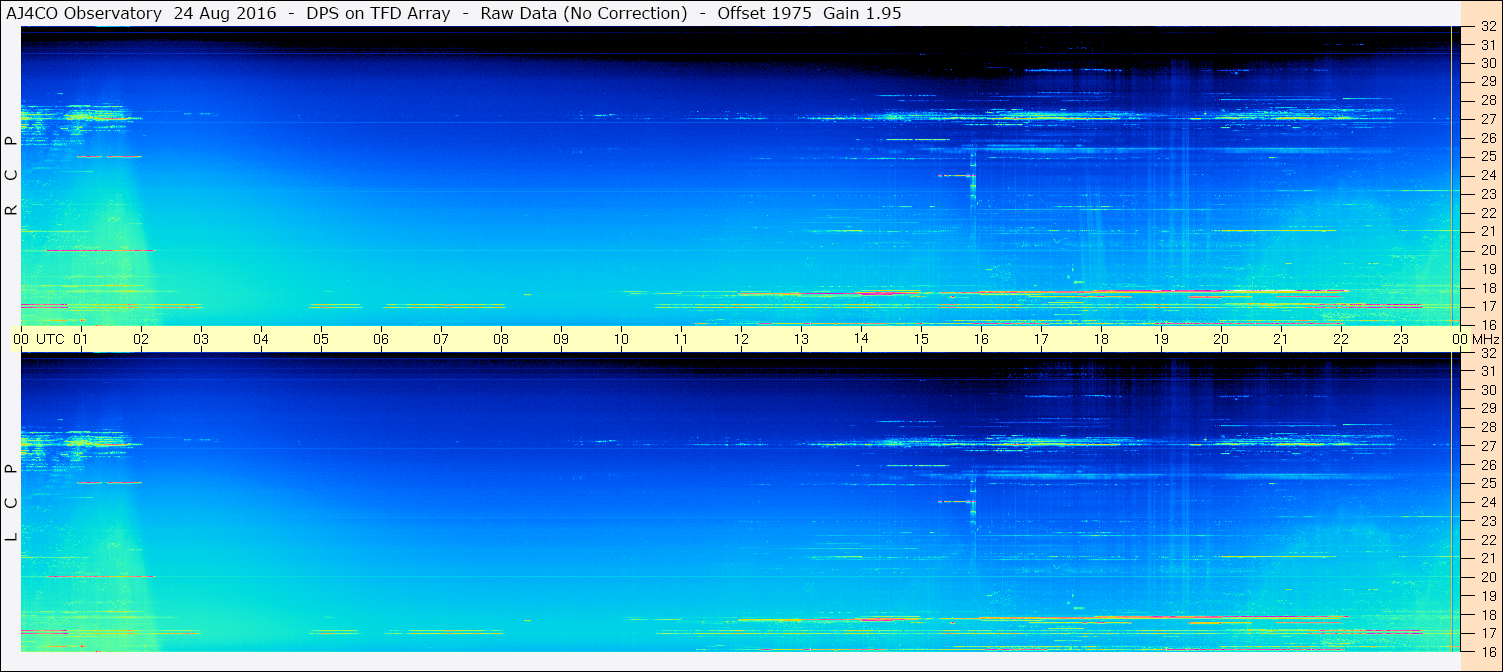Select hour 04 on the time axis
Viewport: 1503px width, 672px height.
pos(261,339)
